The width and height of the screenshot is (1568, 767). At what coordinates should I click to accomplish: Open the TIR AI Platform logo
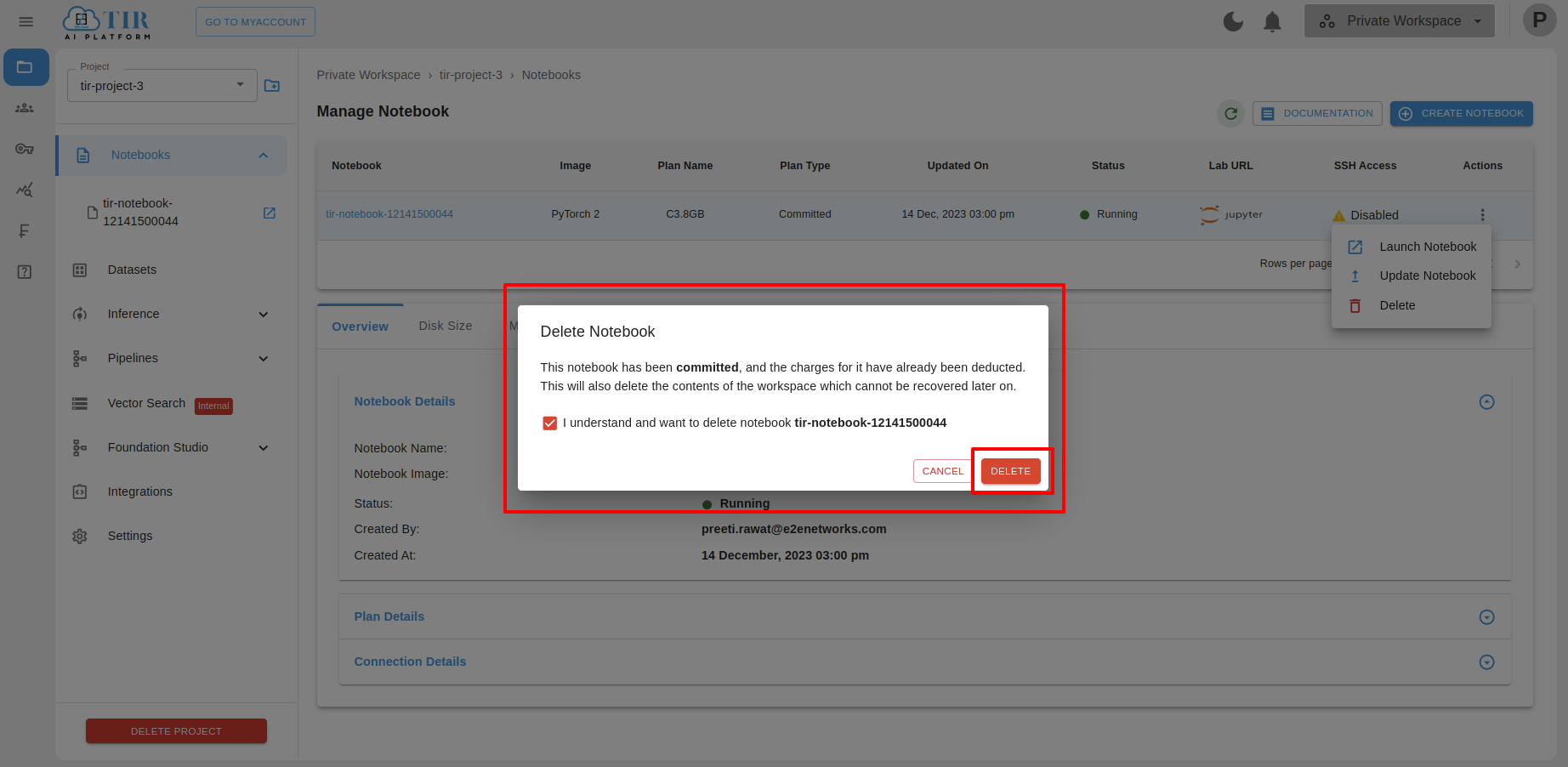tap(107, 23)
